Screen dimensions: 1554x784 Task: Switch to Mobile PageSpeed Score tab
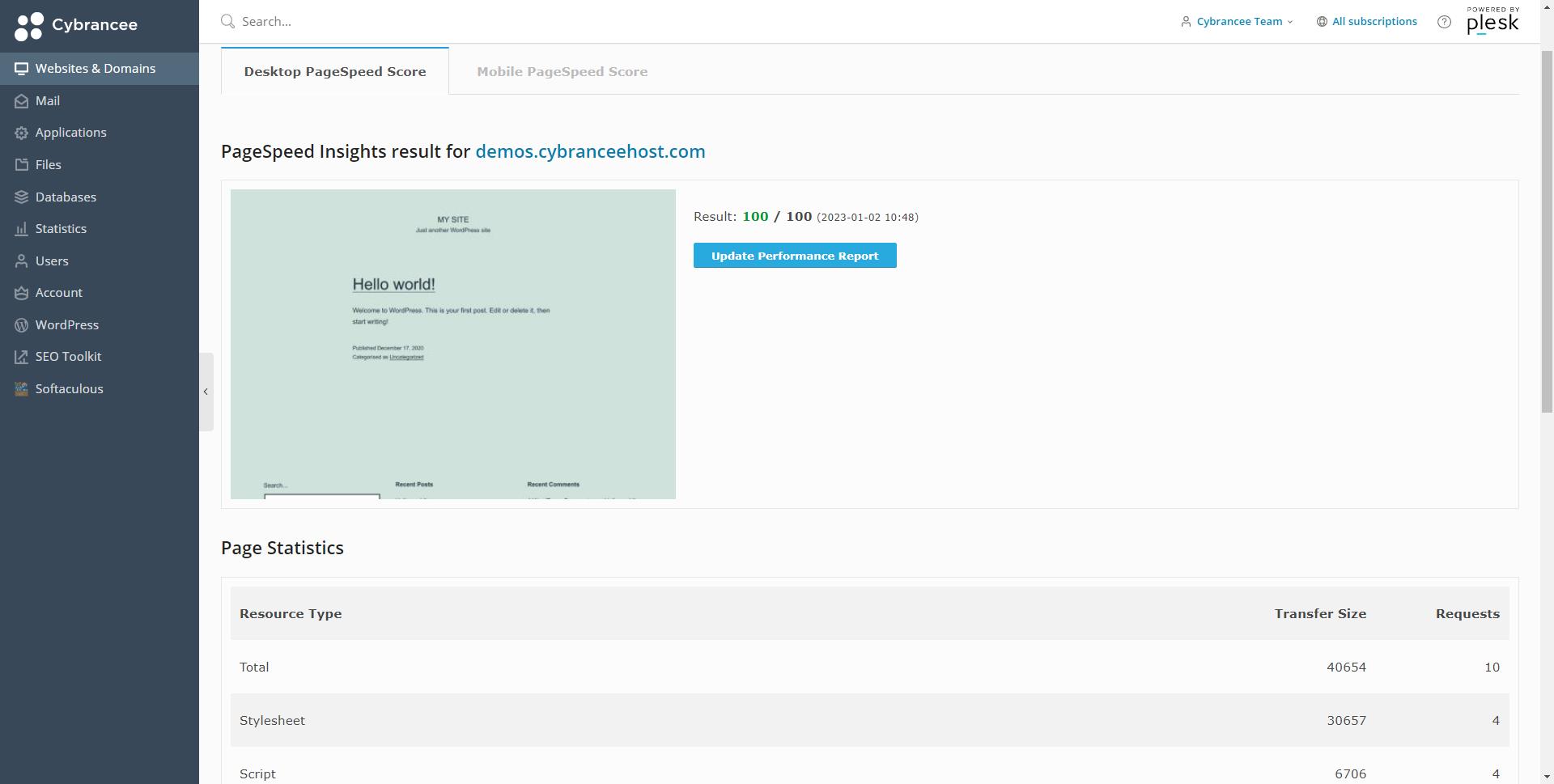pyautogui.click(x=563, y=71)
